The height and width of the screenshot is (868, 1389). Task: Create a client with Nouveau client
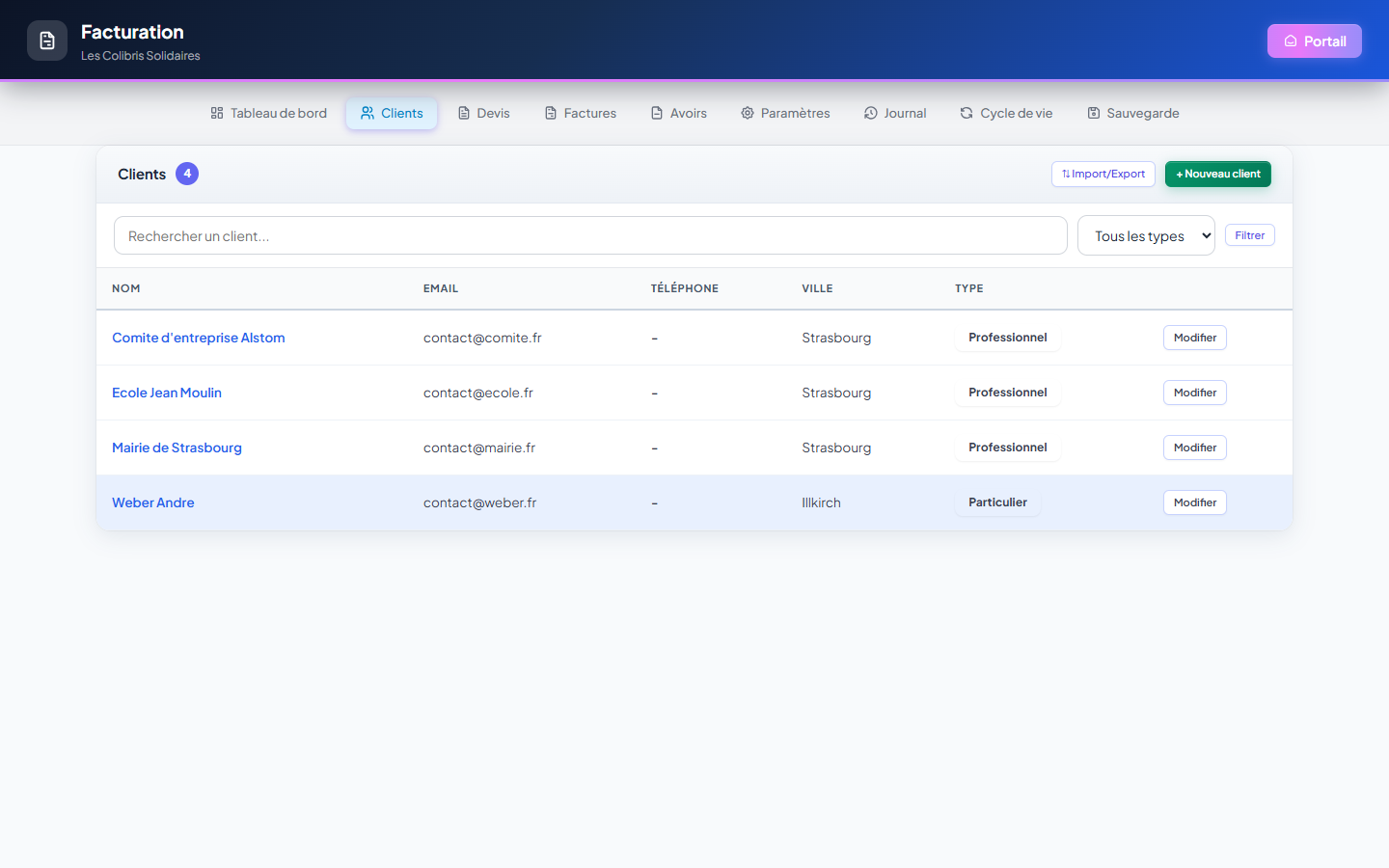point(1218,174)
